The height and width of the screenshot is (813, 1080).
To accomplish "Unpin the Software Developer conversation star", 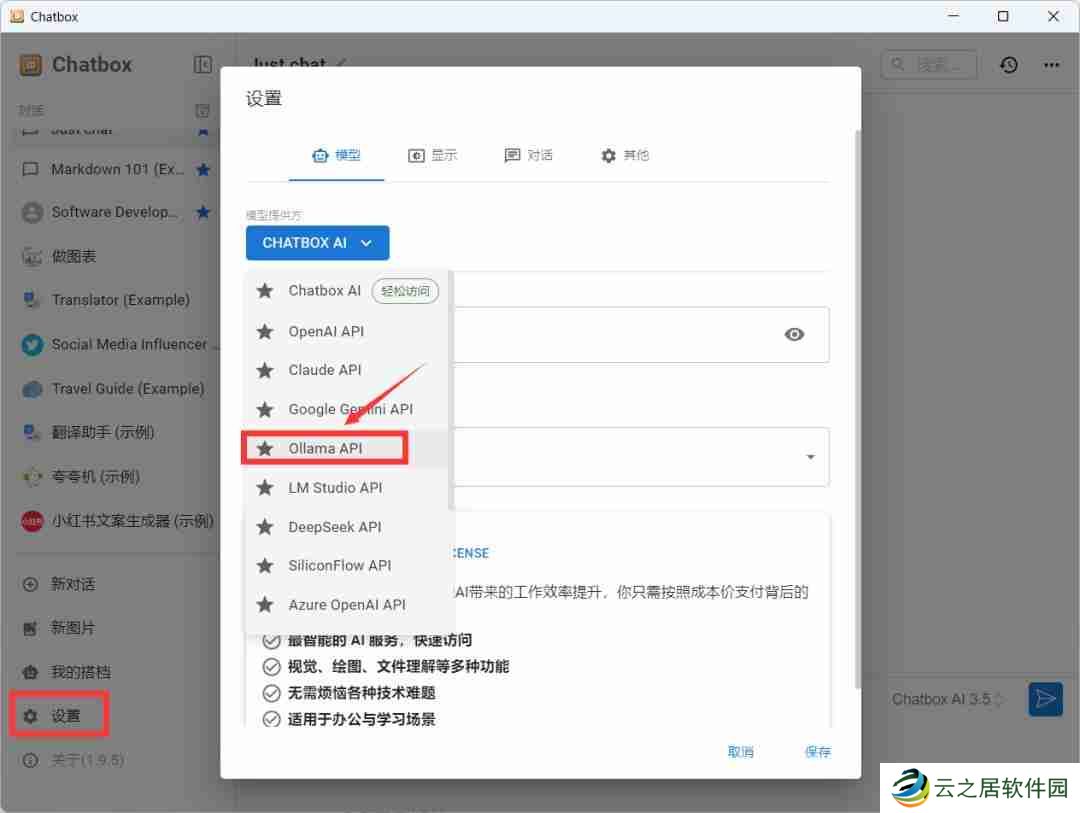I will 202,212.
